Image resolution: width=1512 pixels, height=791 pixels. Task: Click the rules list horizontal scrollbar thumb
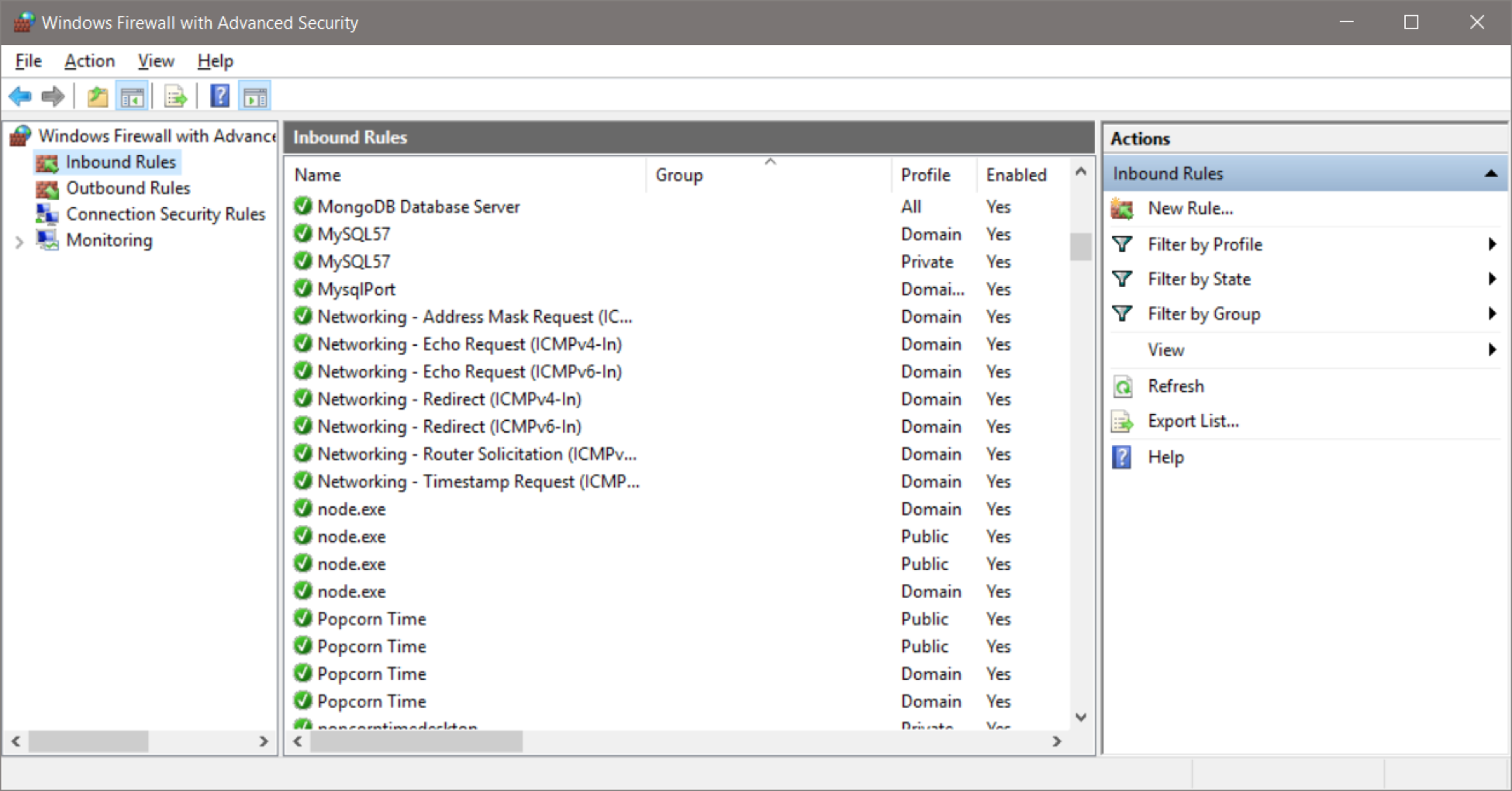tap(416, 742)
